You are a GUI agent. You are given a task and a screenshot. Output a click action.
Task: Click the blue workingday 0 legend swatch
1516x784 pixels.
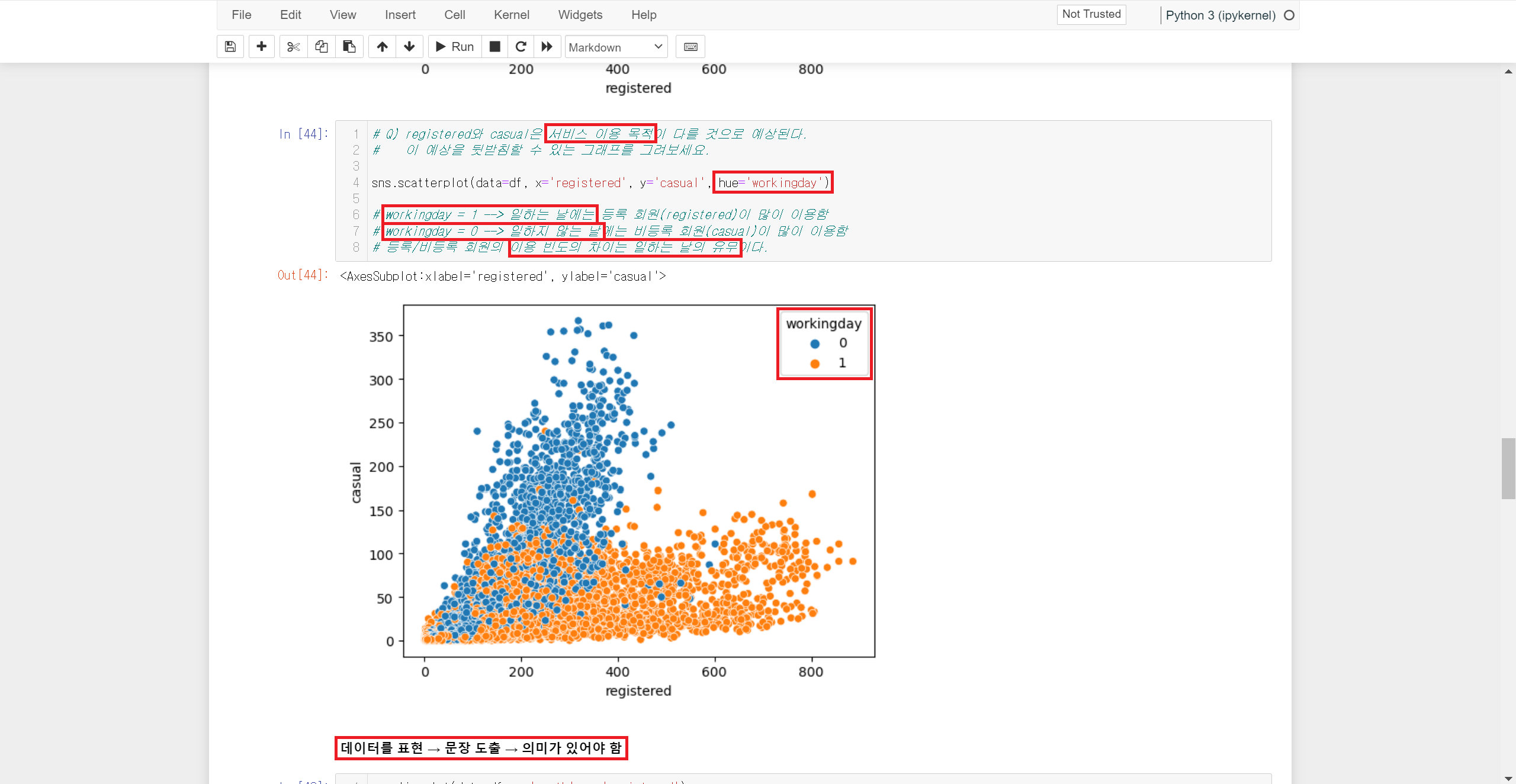click(815, 344)
